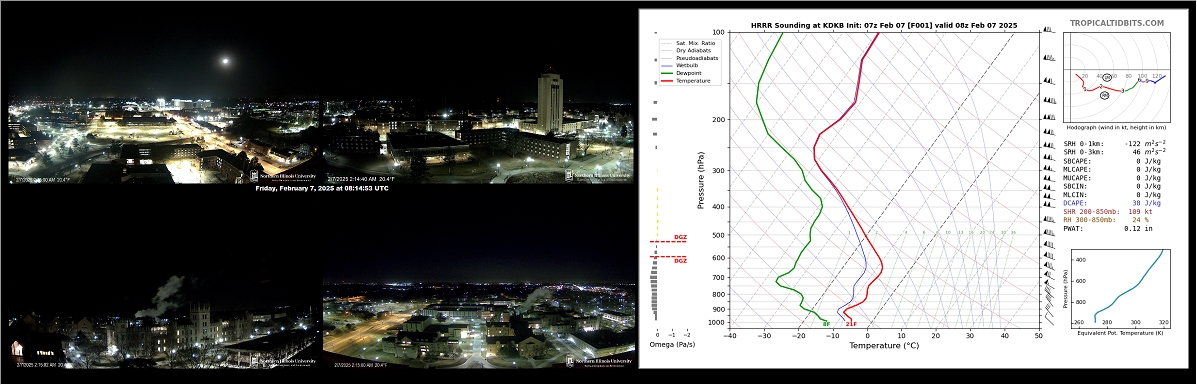Click the Northern Illinois University logo, top-right webcam
Image resolution: width=1197 pixels, height=385 pixels.
click(599, 175)
